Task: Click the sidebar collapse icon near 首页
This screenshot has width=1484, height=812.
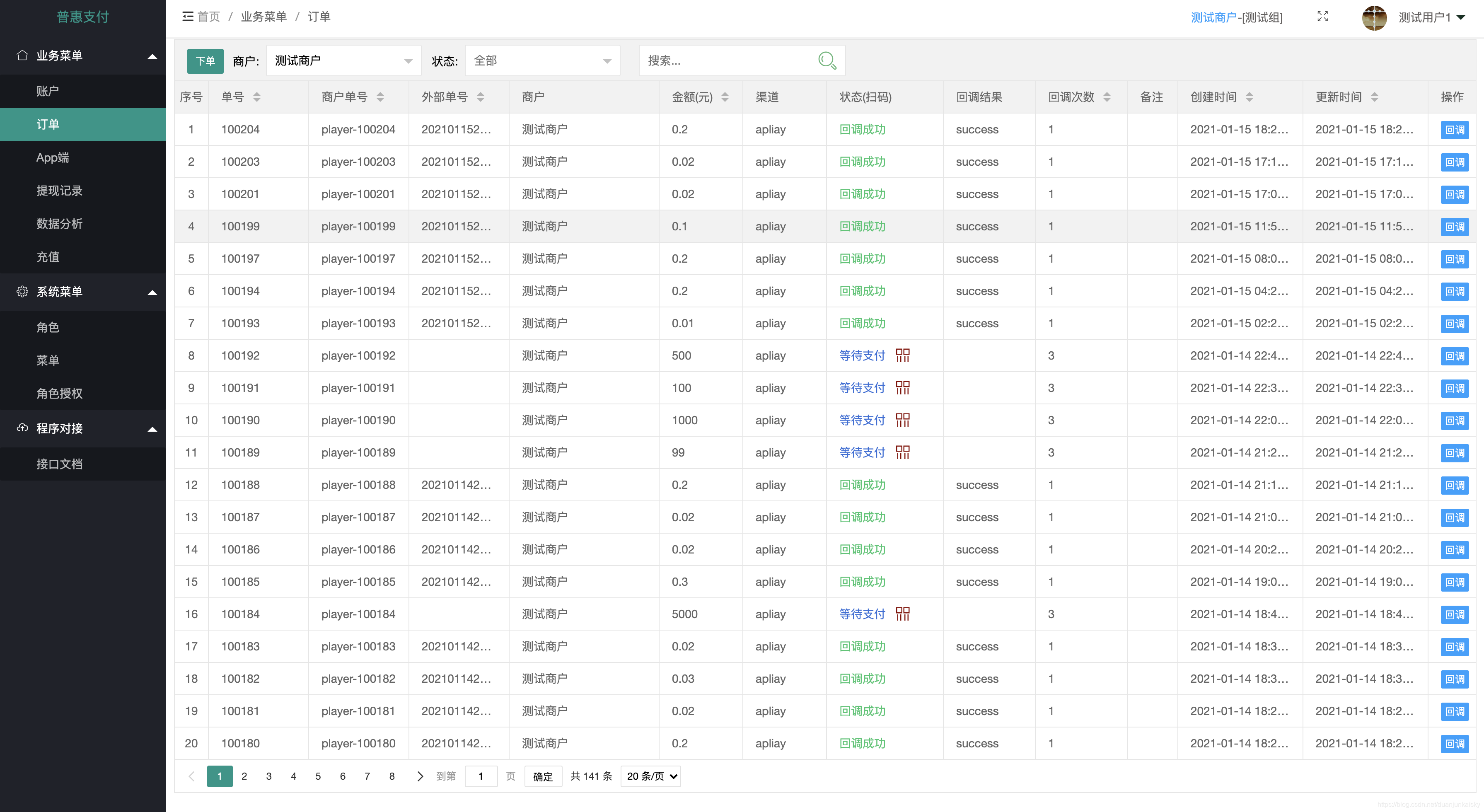Action: (x=188, y=17)
